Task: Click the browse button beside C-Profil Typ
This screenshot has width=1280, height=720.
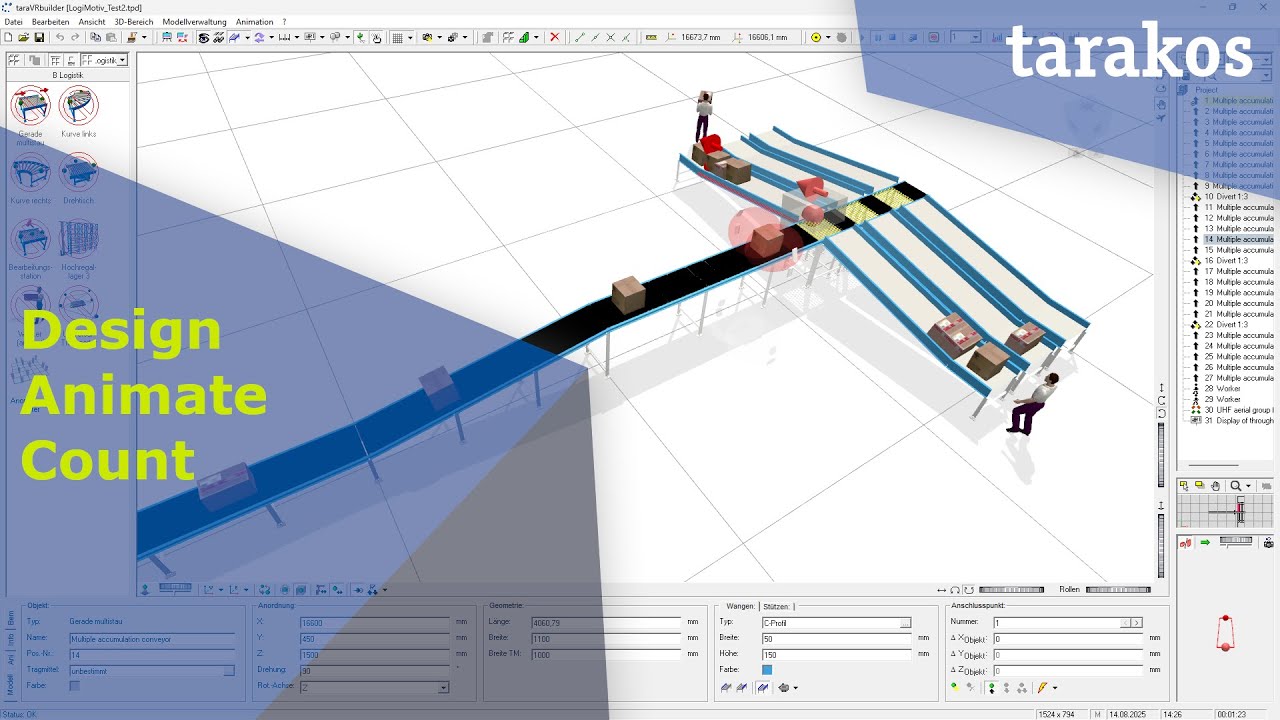Action: pos(905,623)
